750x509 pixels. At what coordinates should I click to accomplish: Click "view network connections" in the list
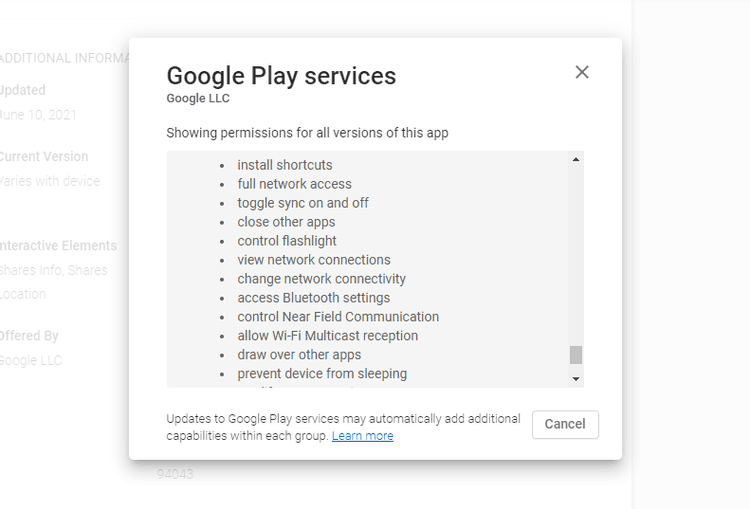(314, 260)
